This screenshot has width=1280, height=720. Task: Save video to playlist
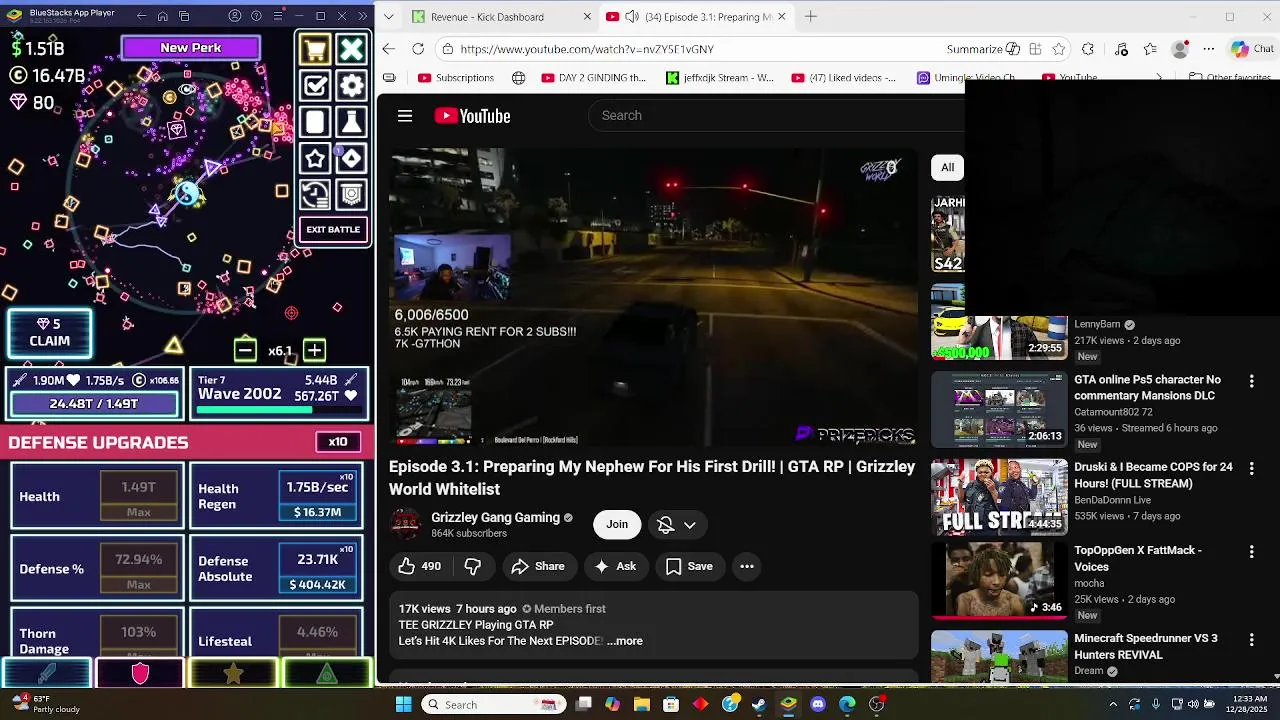coord(689,567)
